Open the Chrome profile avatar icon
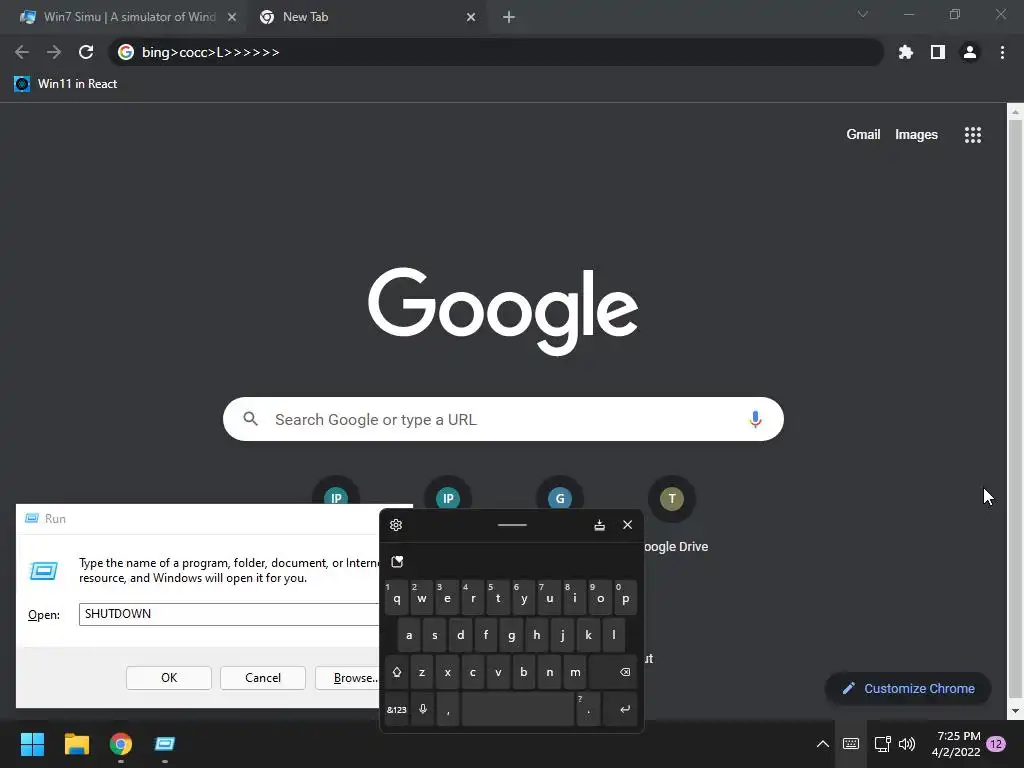Image resolution: width=1024 pixels, height=768 pixels. 970,52
